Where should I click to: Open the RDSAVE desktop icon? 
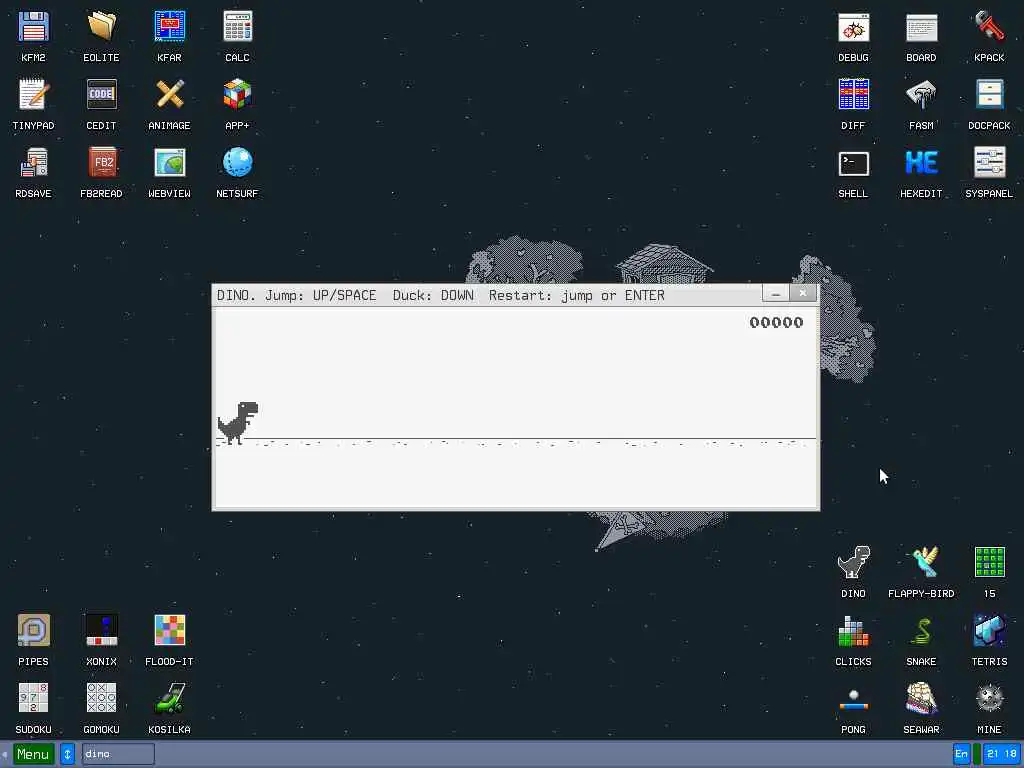(x=33, y=163)
